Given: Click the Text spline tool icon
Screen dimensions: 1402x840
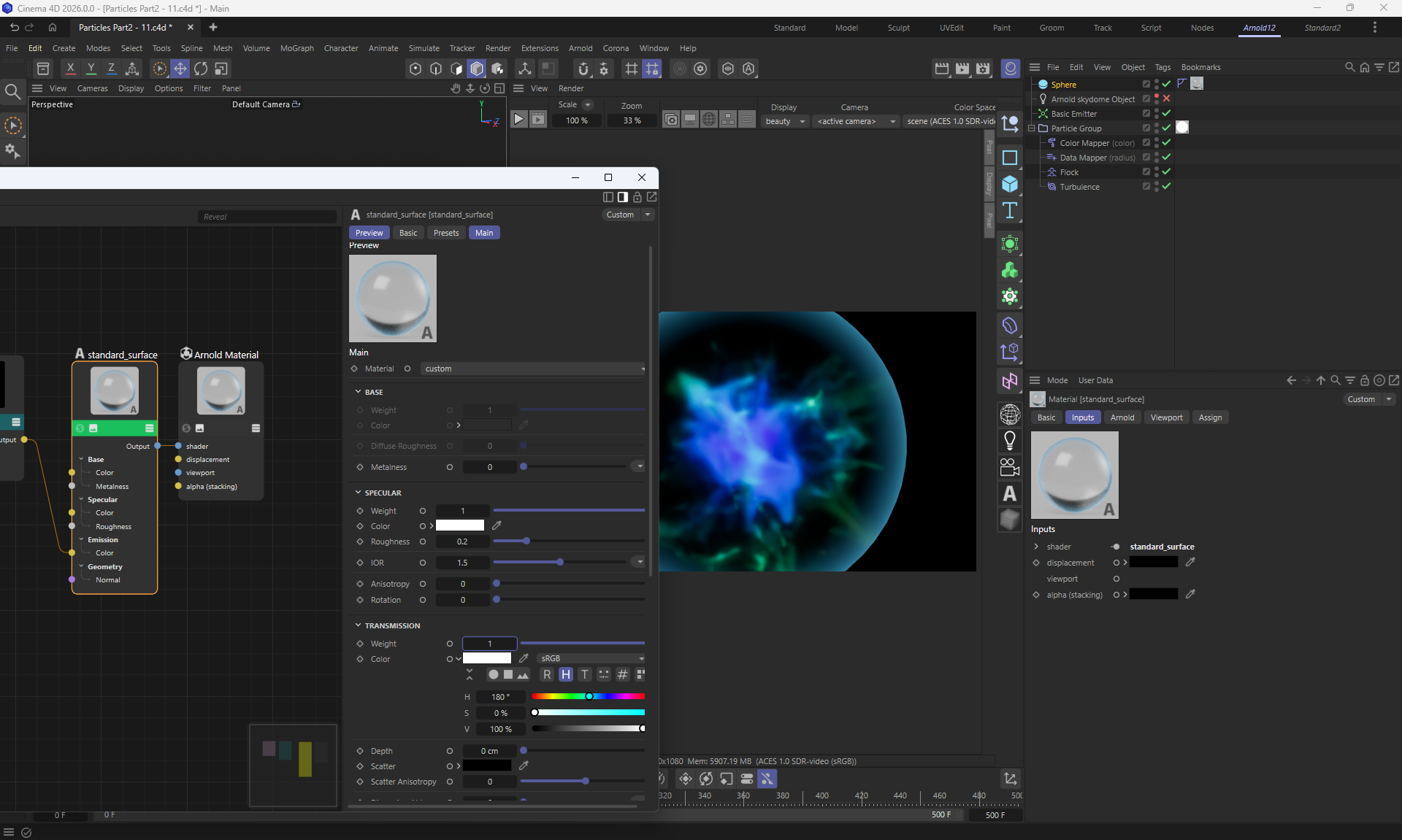Looking at the screenshot, I should click(x=1010, y=211).
